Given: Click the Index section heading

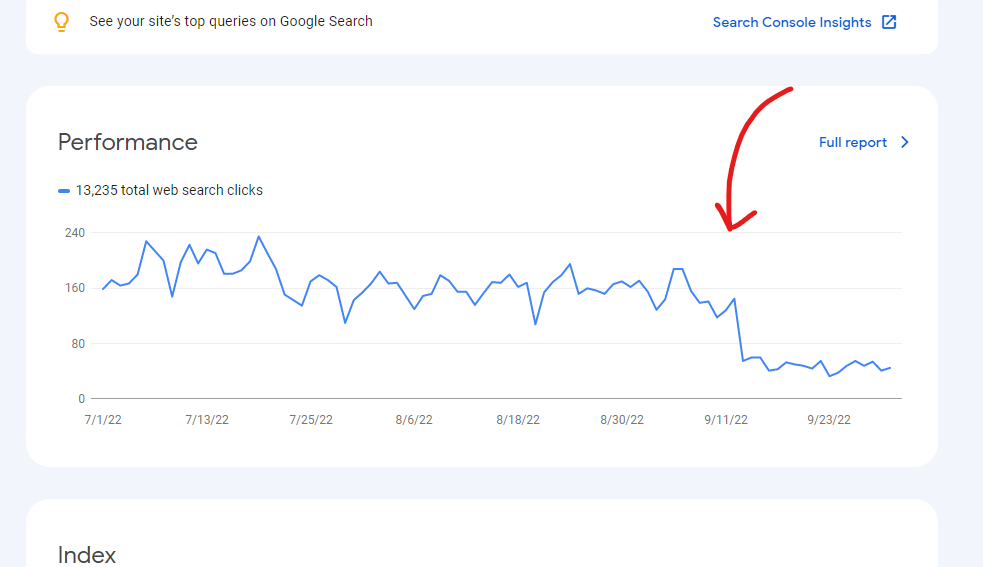Looking at the screenshot, I should [x=87, y=555].
